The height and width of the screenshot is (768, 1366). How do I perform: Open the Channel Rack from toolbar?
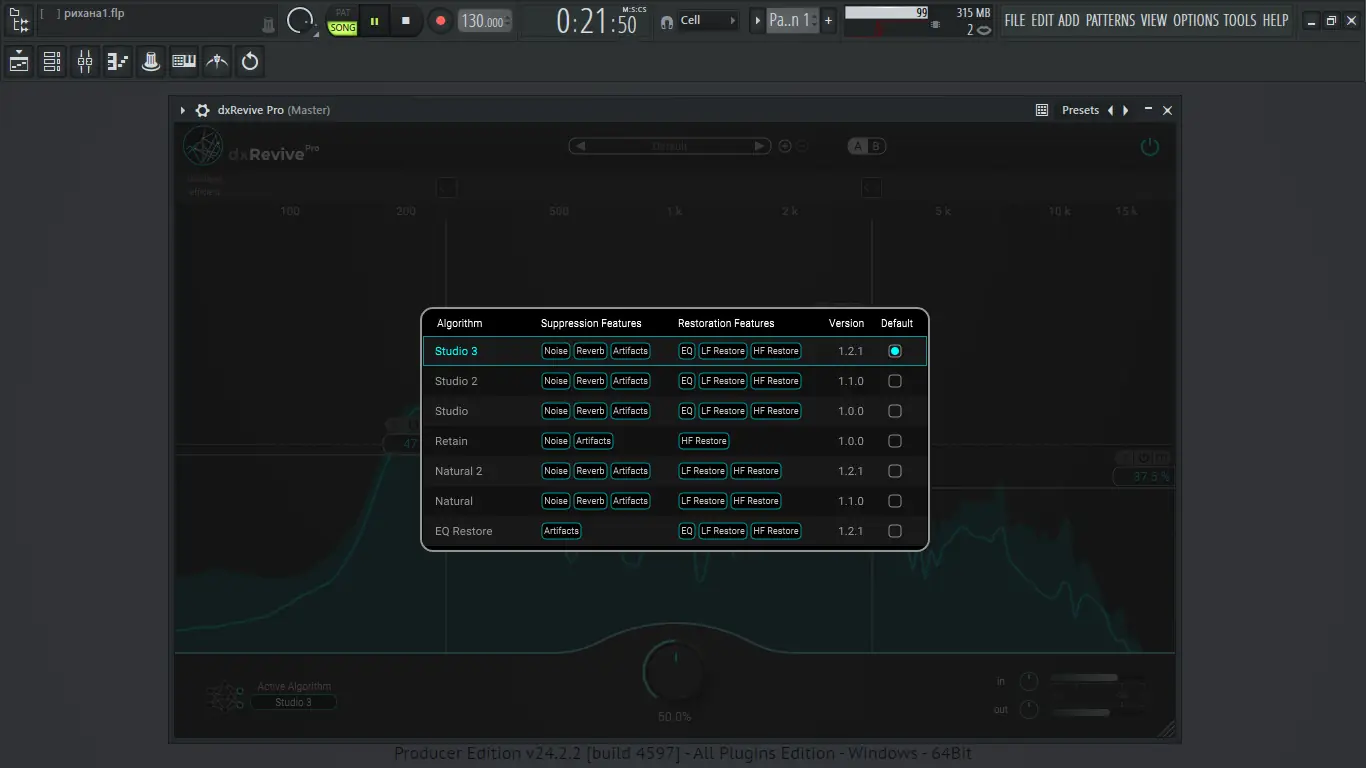click(x=52, y=62)
